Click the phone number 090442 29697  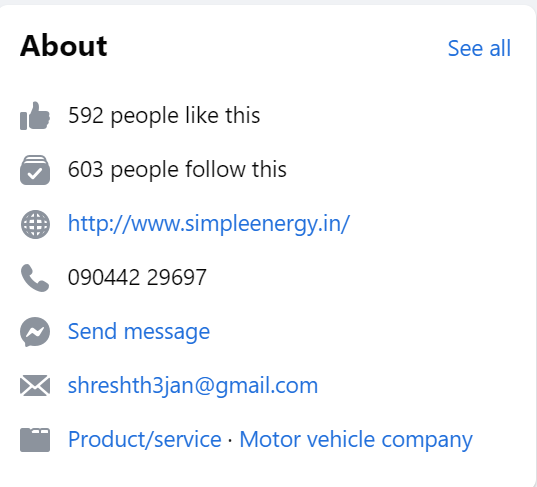pos(137,277)
